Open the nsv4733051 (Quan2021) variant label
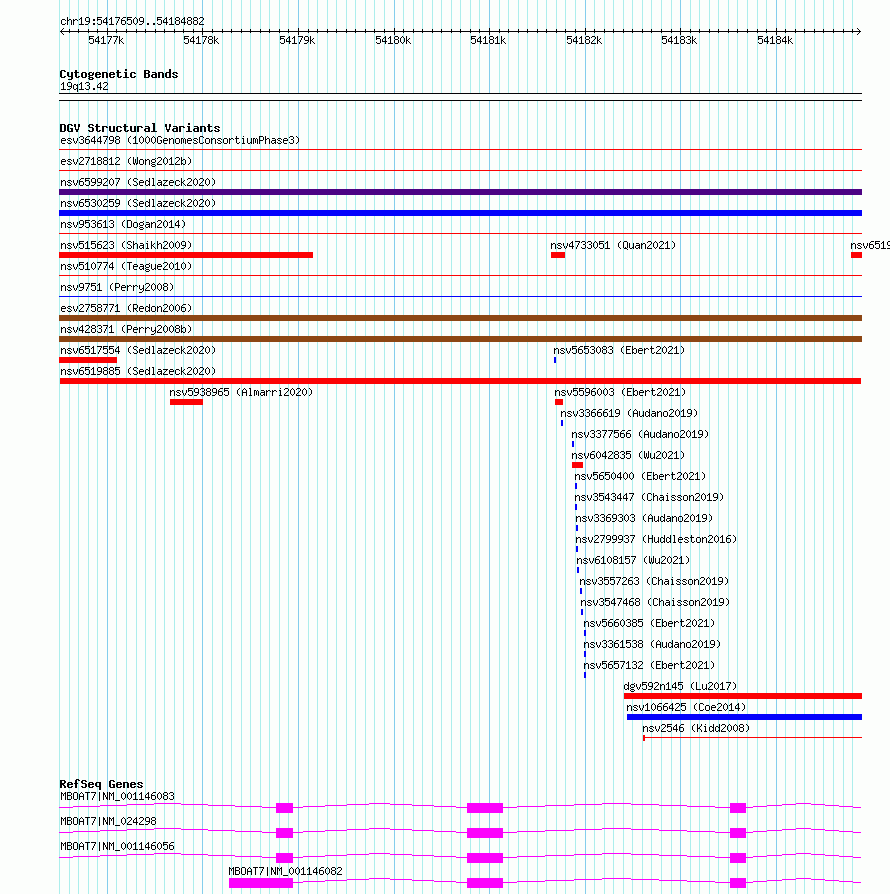This screenshot has height=894, width=890. click(613, 245)
